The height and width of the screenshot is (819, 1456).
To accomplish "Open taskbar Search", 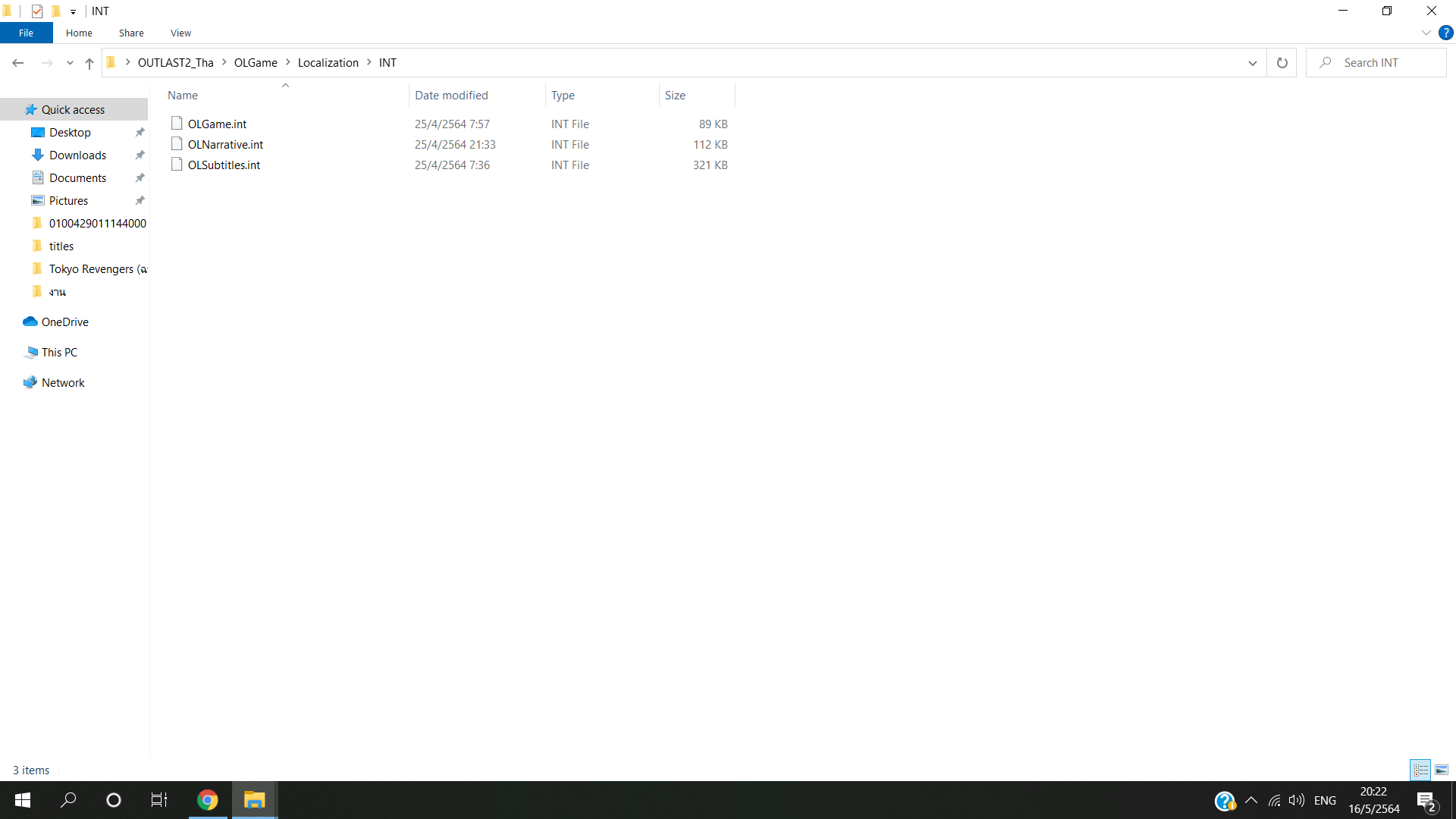I will click(68, 800).
